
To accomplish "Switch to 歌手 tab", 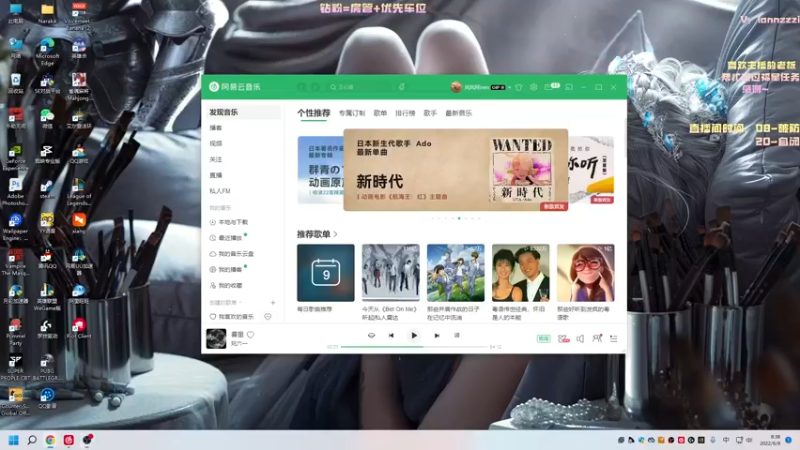I will [430, 113].
